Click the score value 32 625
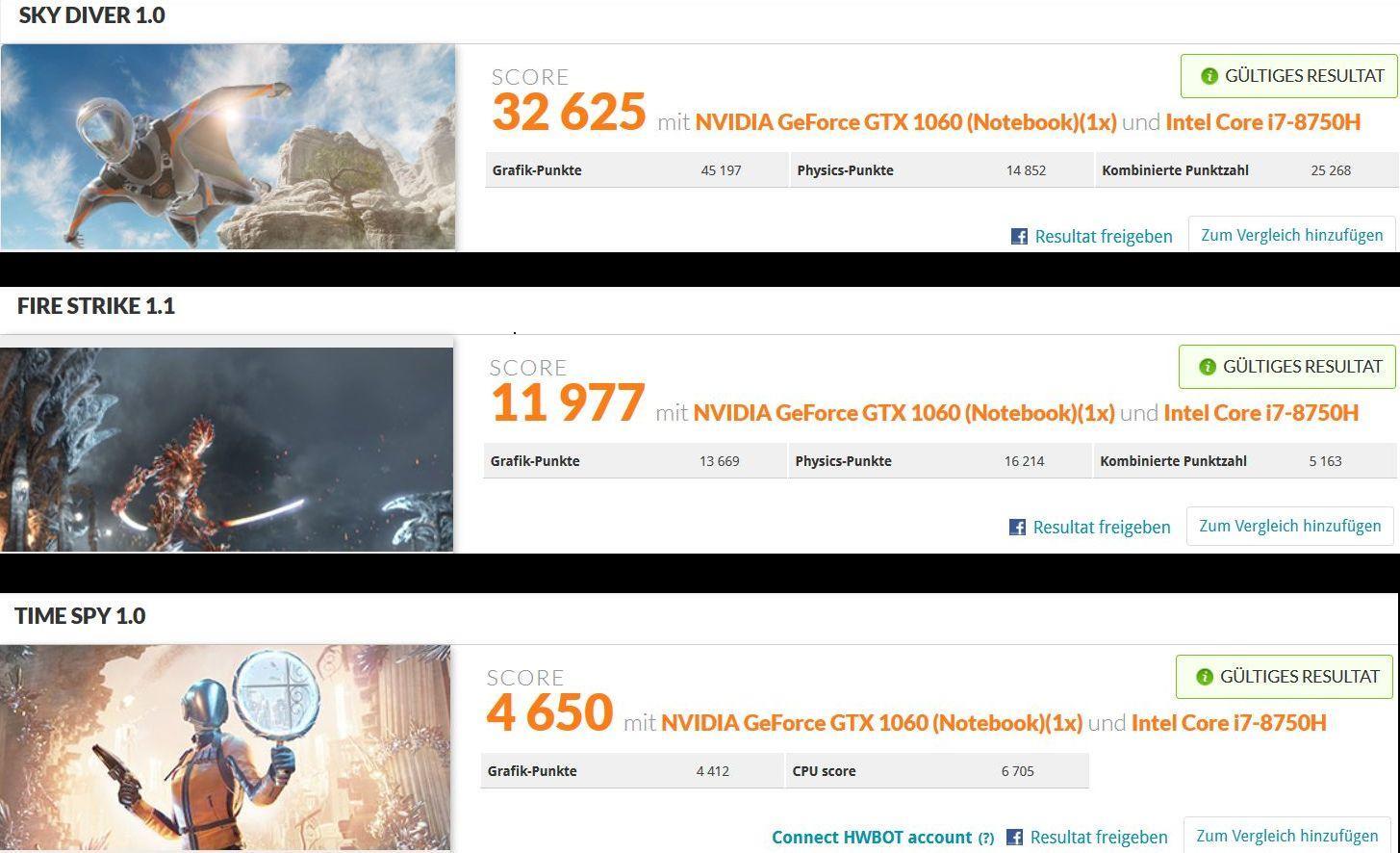 click(x=569, y=112)
